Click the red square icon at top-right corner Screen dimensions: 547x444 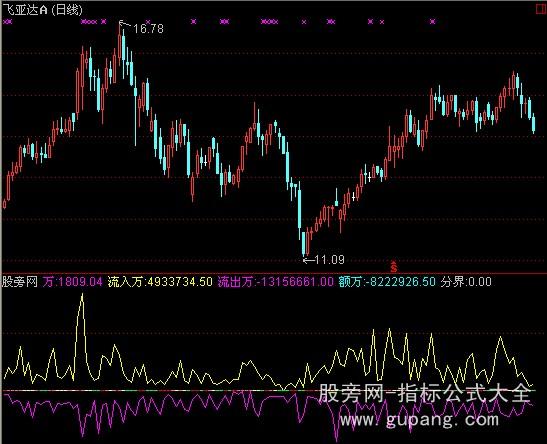(x=541, y=9)
